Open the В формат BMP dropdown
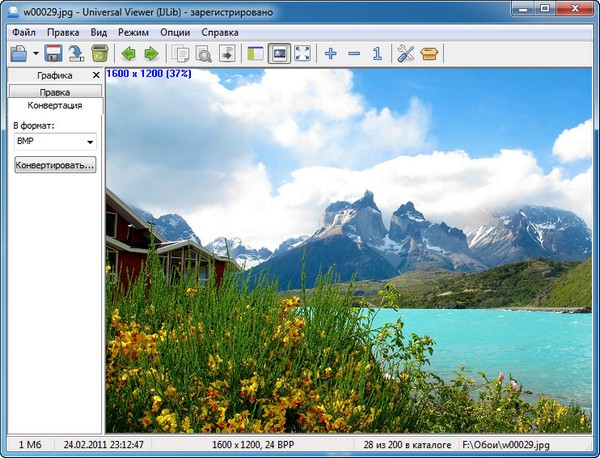The height and width of the screenshot is (458, 600). pyautogui.click(x=55, y=142)
